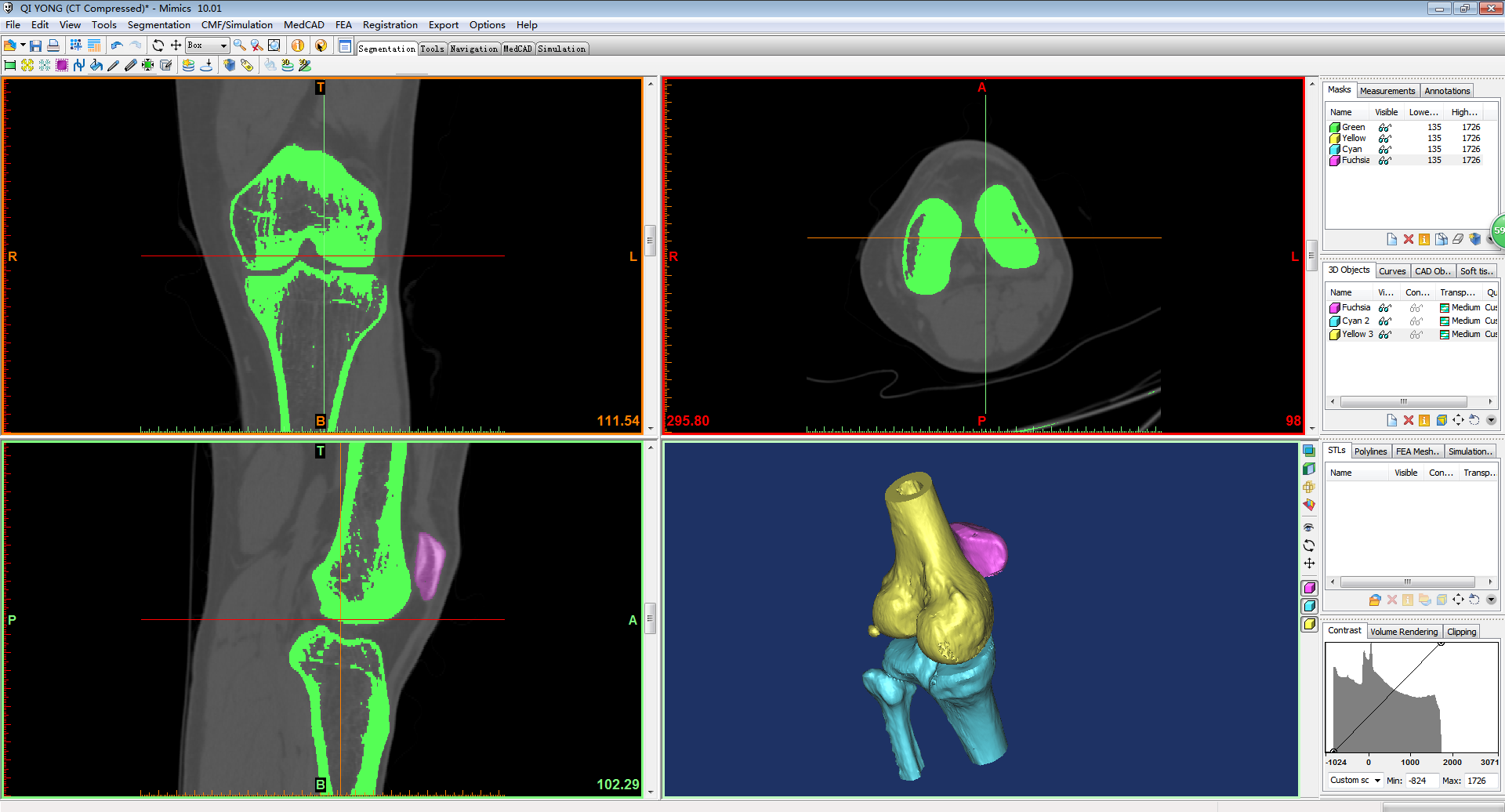The height and width of the screenshot is (812, 1505).
Task: Click the magnifier Zoom tool icon
Action: pyautogui.click(x=240, y=45)
